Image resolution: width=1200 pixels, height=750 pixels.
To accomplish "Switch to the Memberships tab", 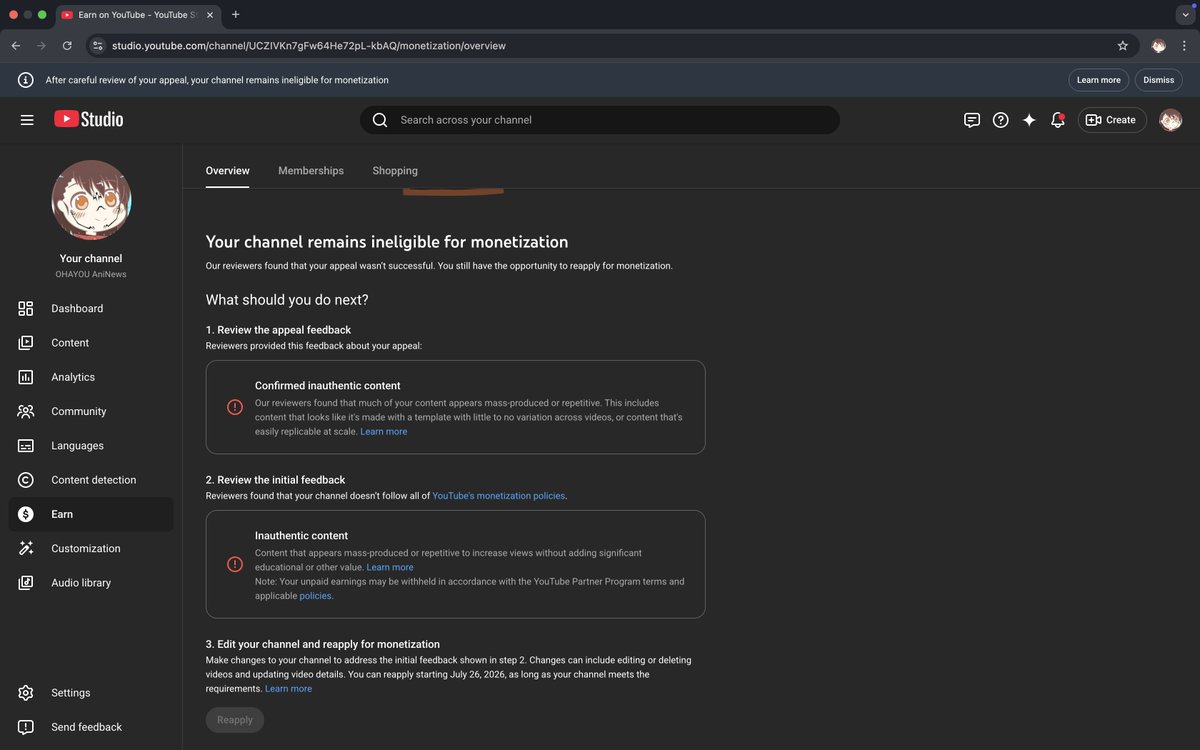I will 311,171.
